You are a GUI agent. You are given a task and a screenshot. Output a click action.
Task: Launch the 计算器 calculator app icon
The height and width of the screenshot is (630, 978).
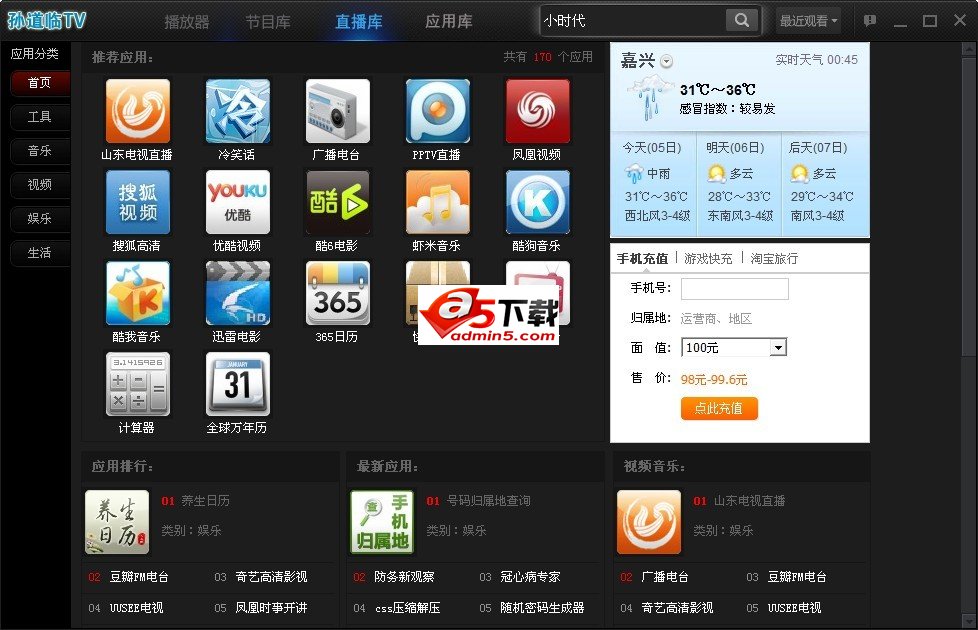click(x=138, y=384)
